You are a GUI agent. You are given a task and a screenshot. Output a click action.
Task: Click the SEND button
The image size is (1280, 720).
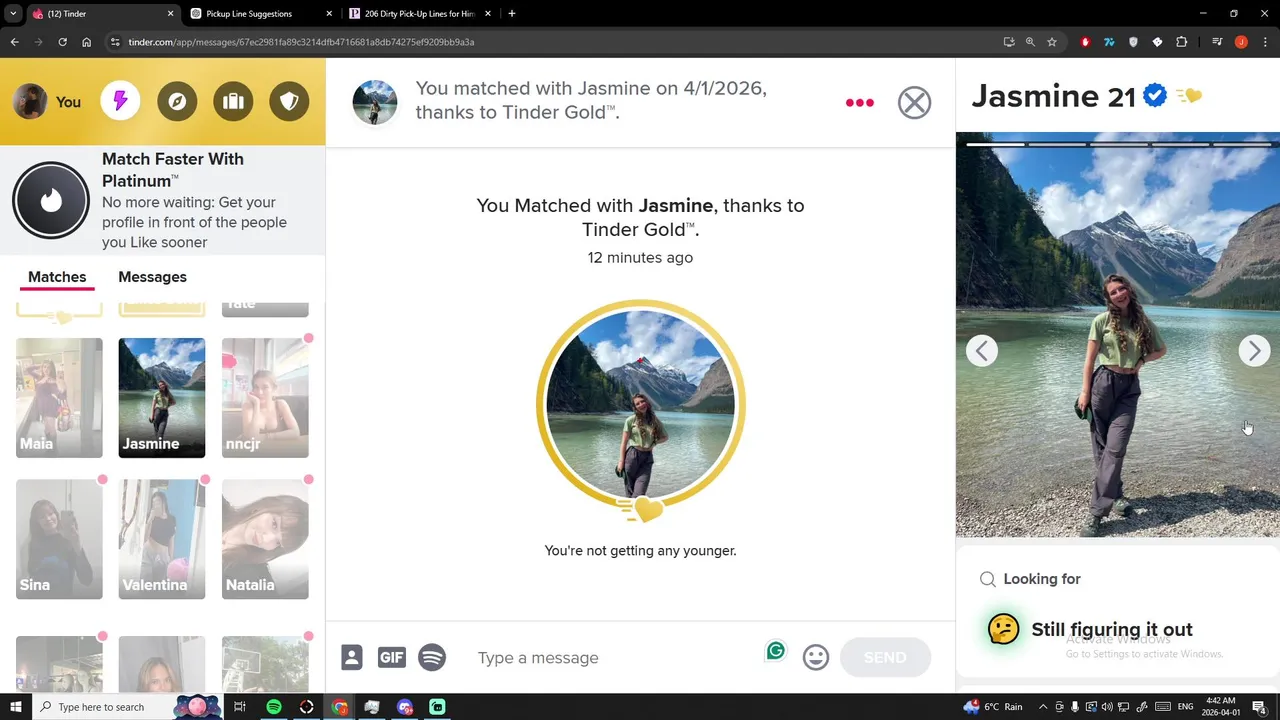[x=885, y=657]
